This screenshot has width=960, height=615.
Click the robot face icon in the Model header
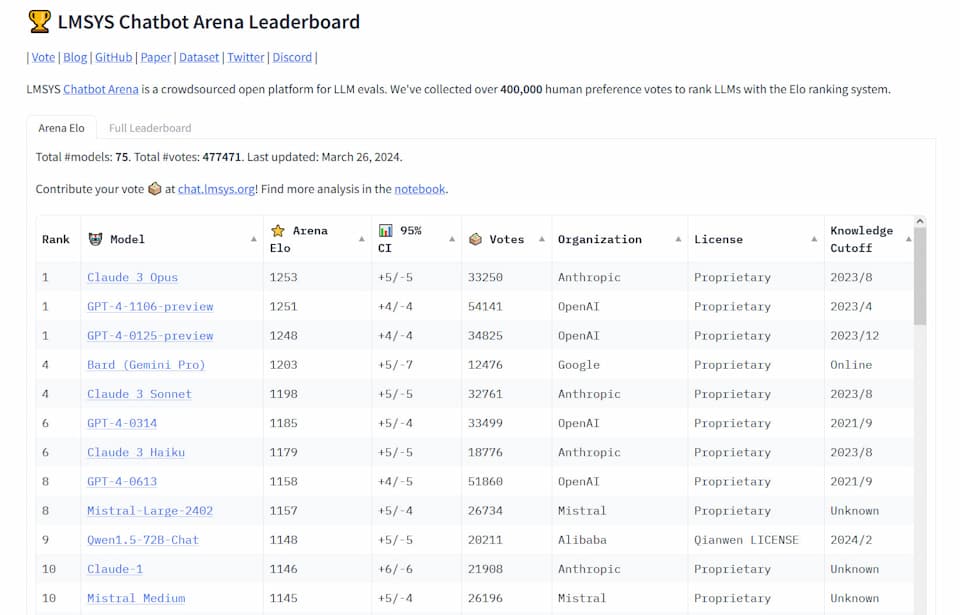[x=96, y=239]
